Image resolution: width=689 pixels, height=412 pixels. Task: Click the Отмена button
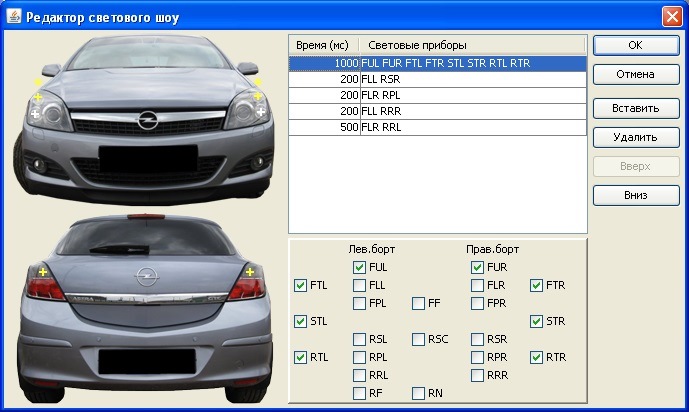click(x=636, y=74)
